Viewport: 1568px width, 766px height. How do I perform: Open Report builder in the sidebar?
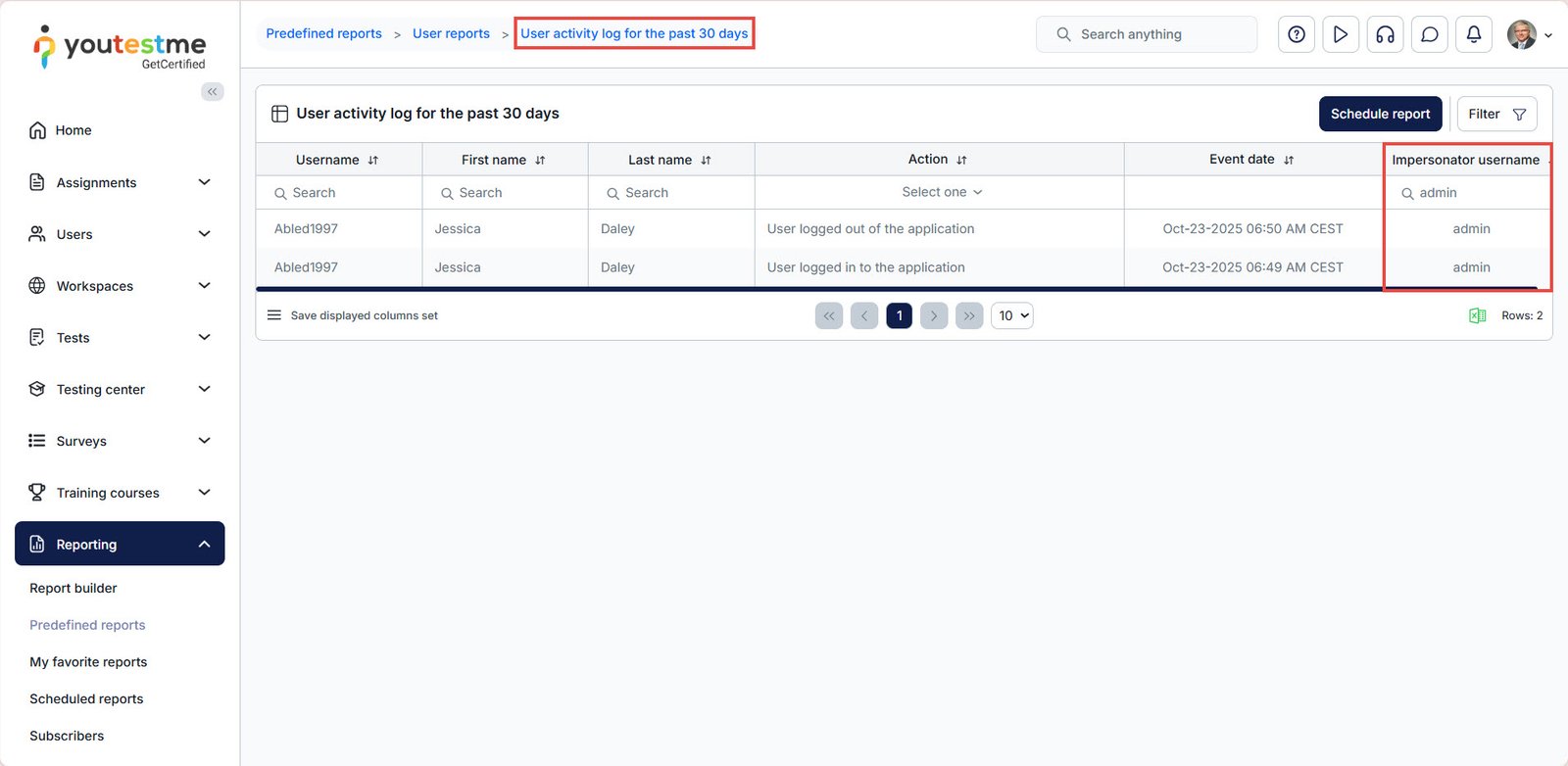(x=73, y=588)
